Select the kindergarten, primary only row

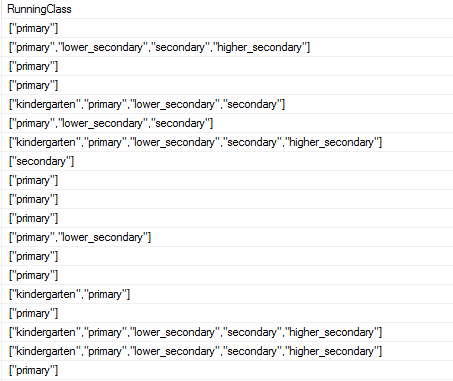227,294
